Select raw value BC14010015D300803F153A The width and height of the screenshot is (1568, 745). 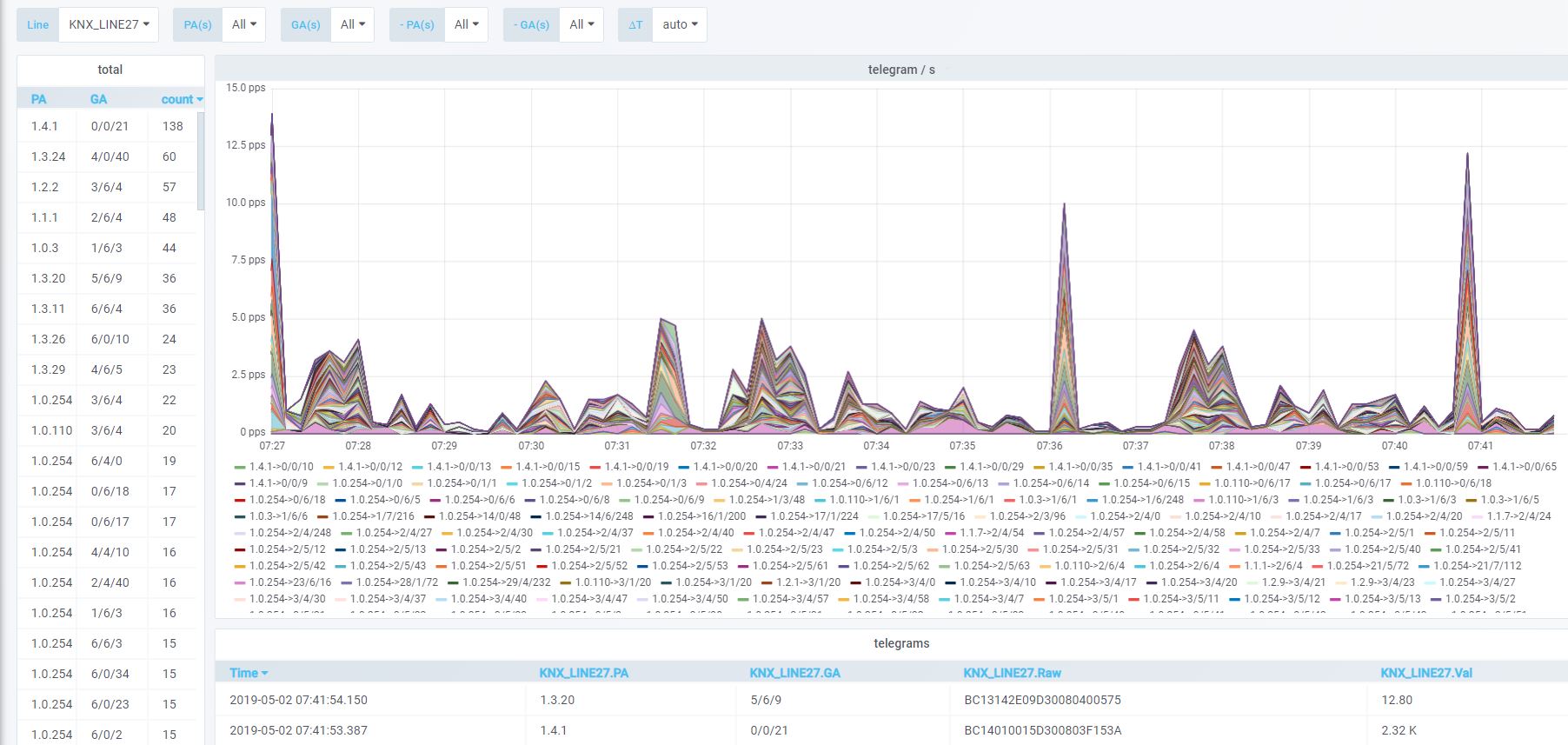(1042, 730)
